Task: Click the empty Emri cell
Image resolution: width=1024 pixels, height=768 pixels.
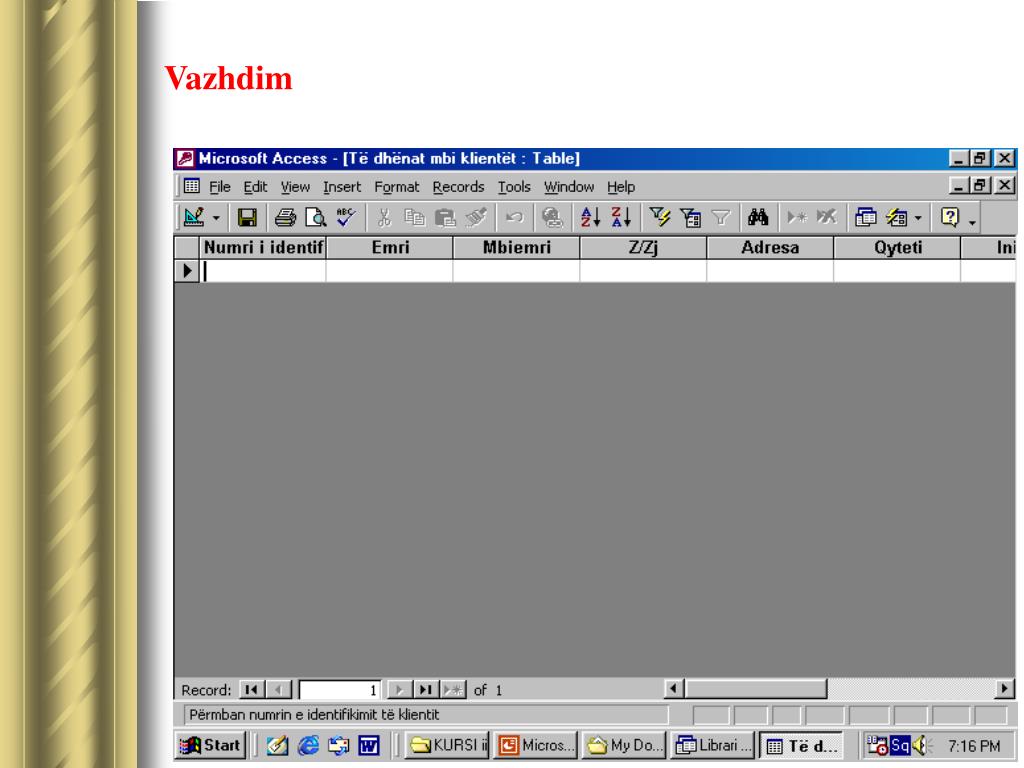Action: [x=390, y=270]
